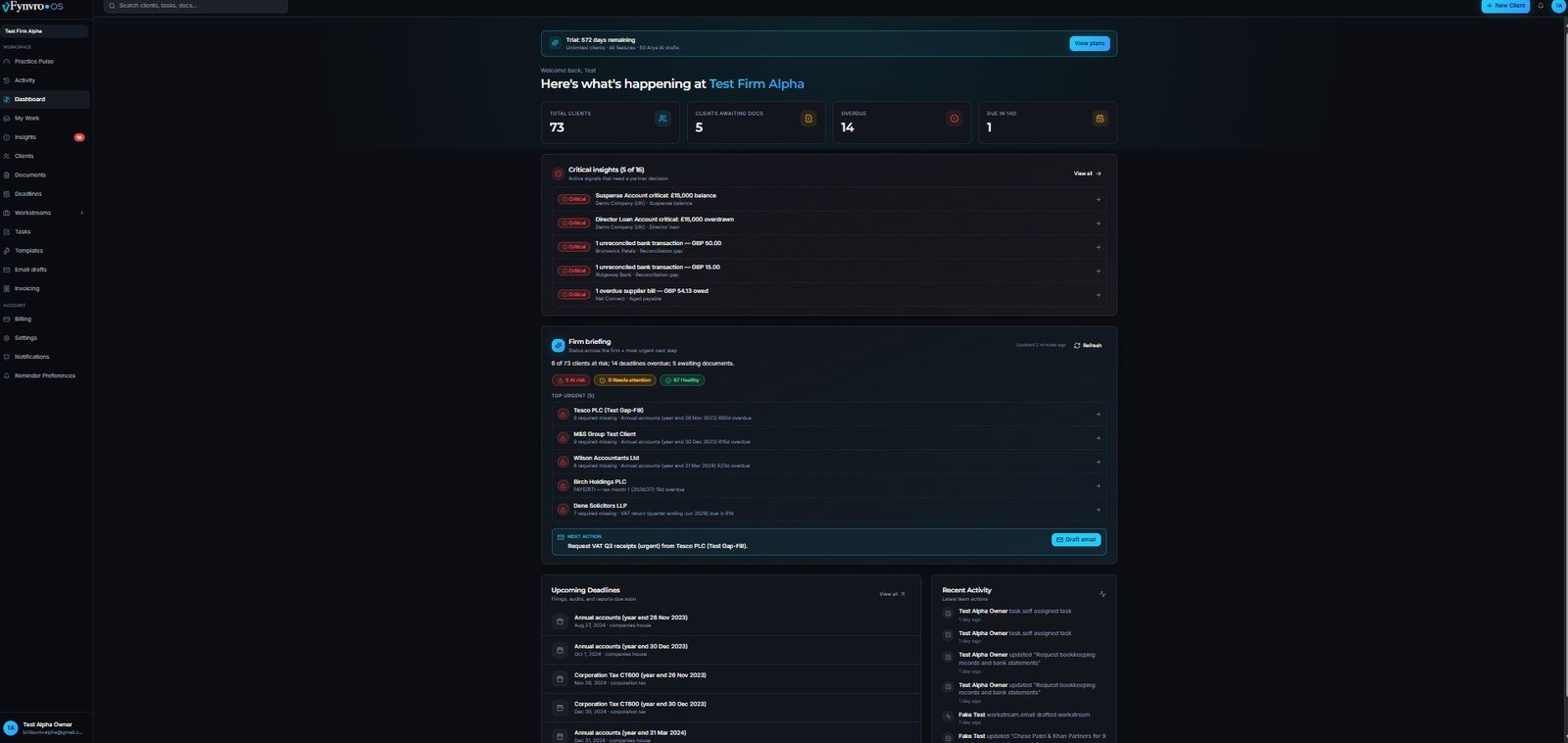Click the Billing sidebar icon
This screenshot has width=1568, height=743.
click(x=7, y=320)
